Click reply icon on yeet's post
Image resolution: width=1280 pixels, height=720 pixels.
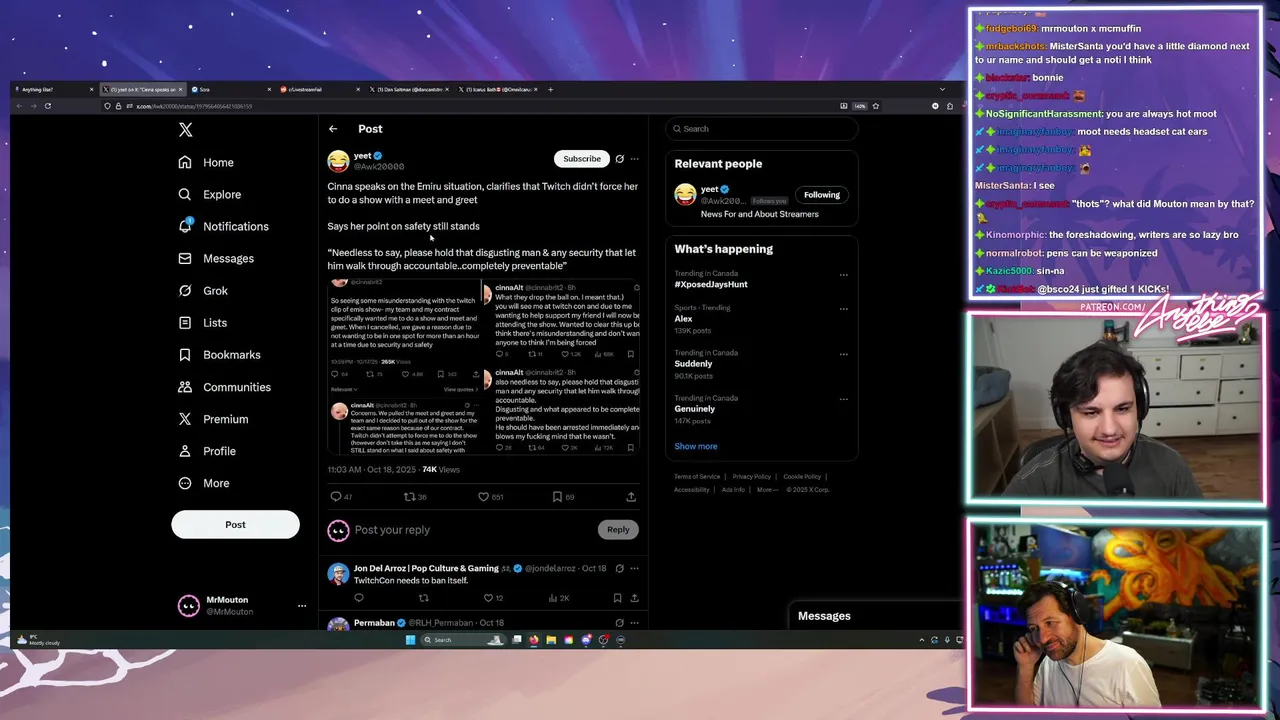point(336,496)
